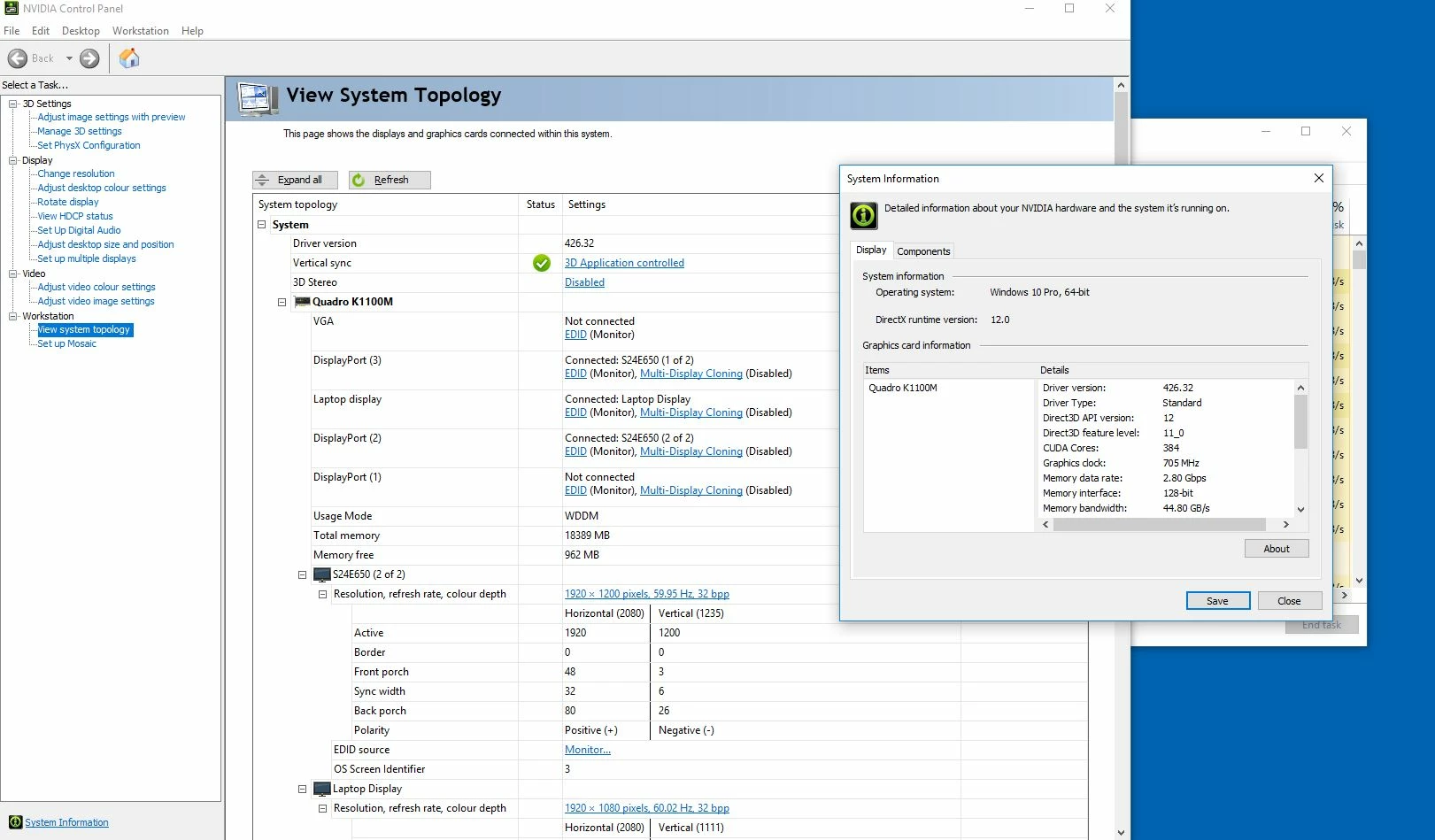Open System Information link at bottom left
Image resolution: width=1435 pixels, height=840 pixels.
[x=66, y=822]
